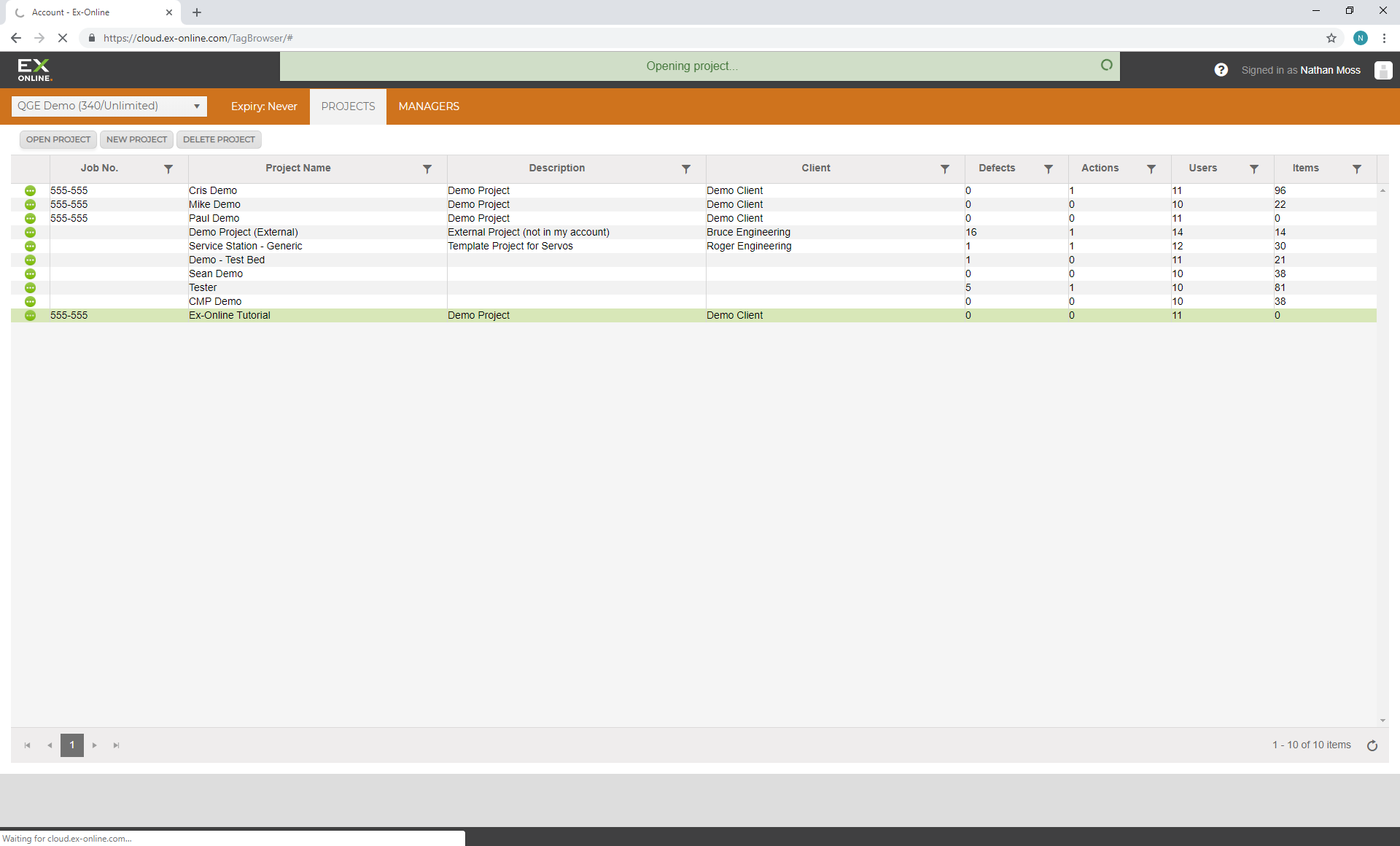The width and height of the screenshot is (1400, 846).
Task: Open the Chrome three-dot menu
Action: 1383,38
